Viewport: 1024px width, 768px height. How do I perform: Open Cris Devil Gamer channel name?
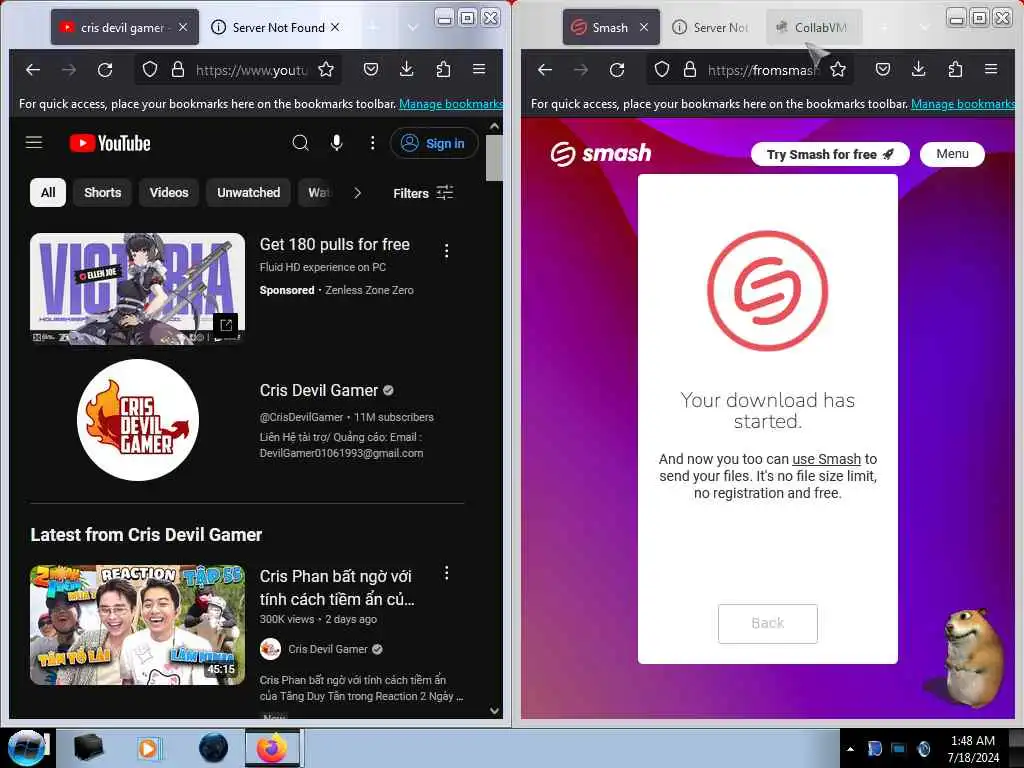319,391
